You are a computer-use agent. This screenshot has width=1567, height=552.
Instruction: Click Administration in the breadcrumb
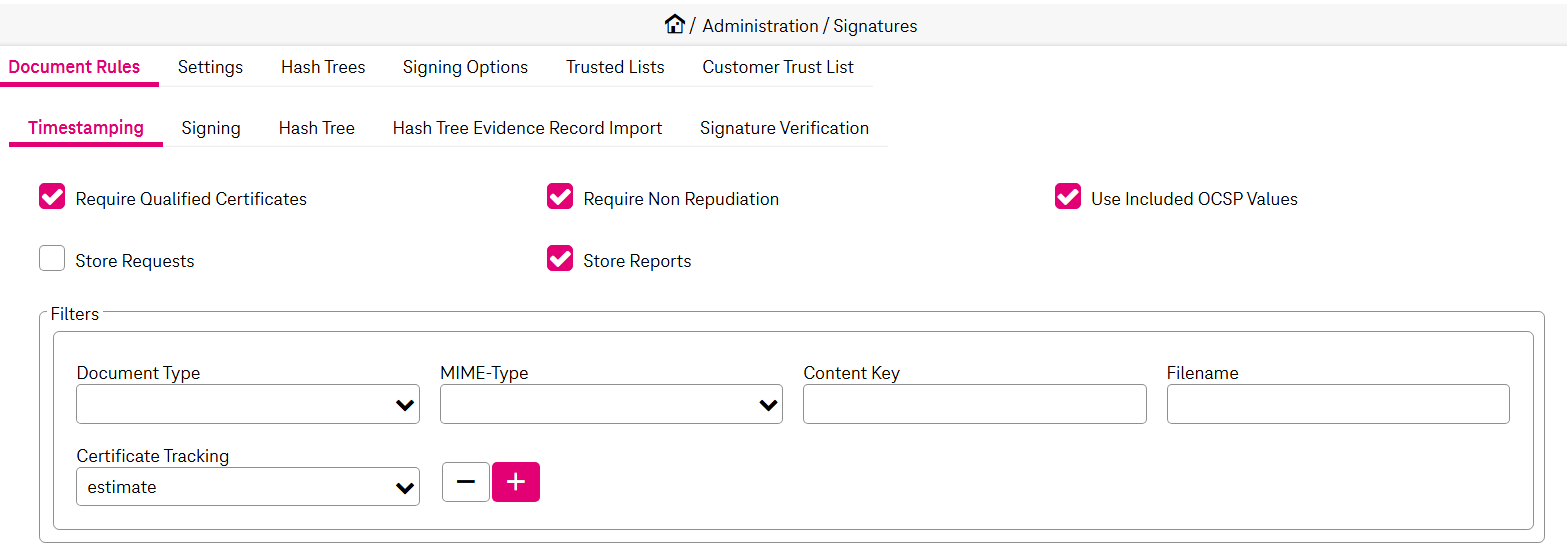click(760, 26)
